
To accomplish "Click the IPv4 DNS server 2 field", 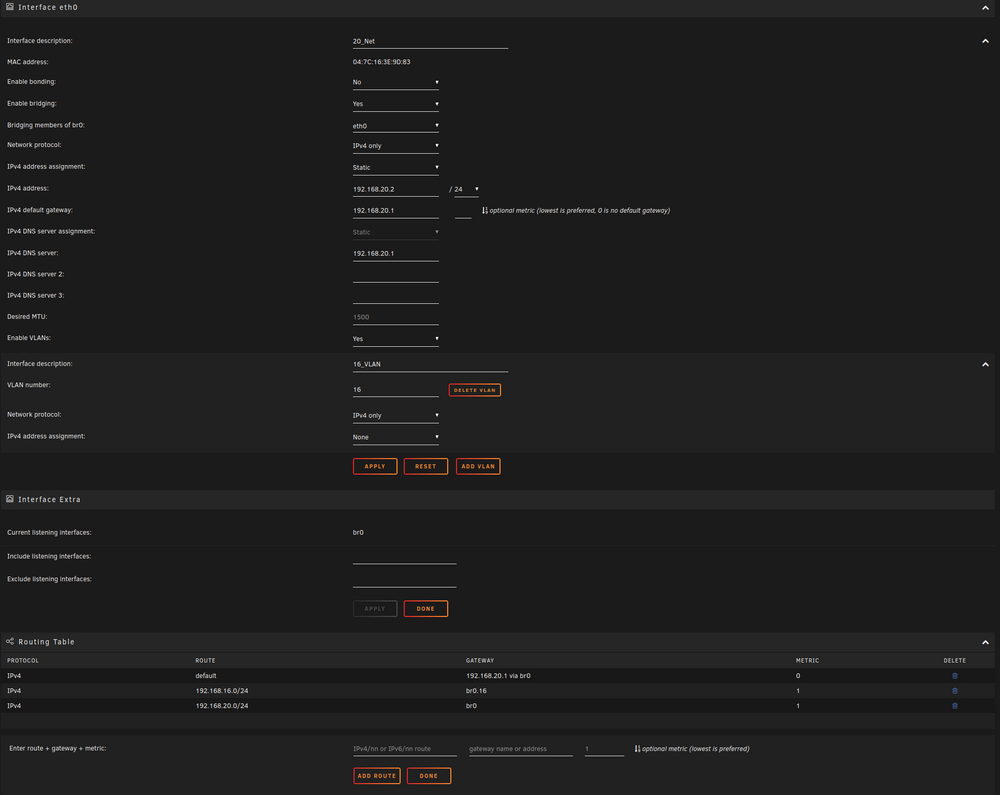I will [x=395, y=275].
